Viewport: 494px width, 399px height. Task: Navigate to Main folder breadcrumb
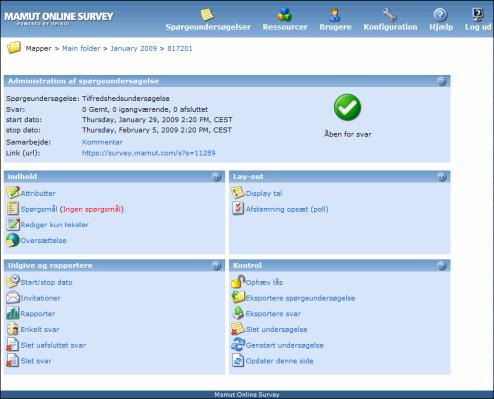point(81,48)
